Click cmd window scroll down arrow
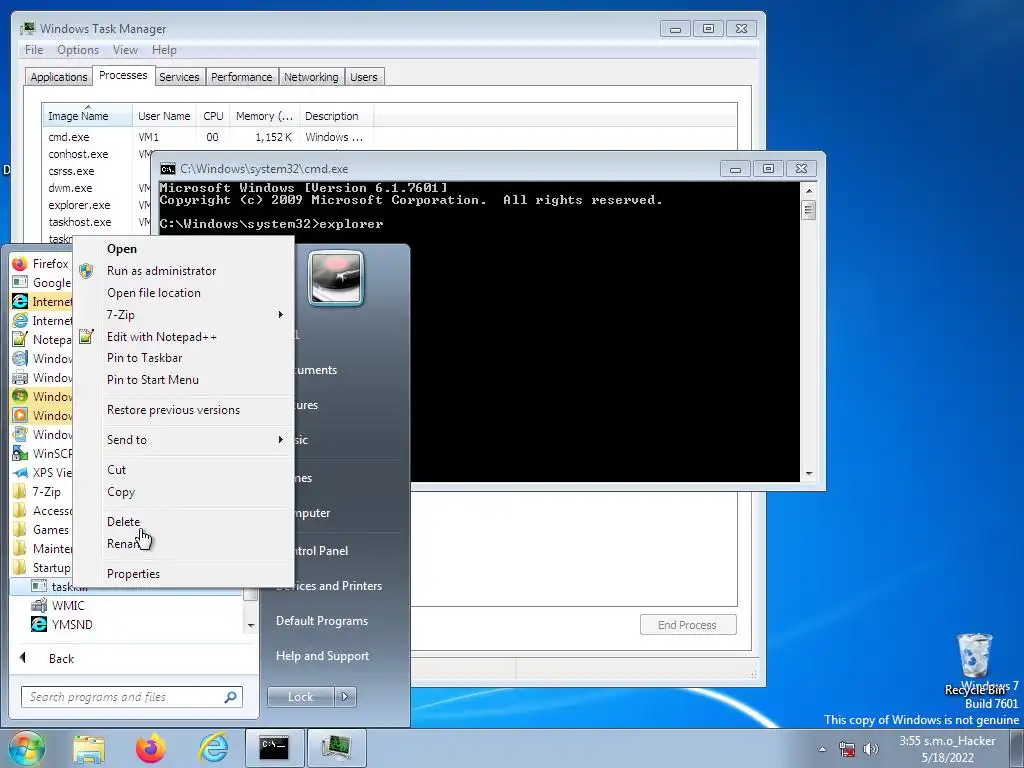The image size is (1024, 768). pos(808,474)
